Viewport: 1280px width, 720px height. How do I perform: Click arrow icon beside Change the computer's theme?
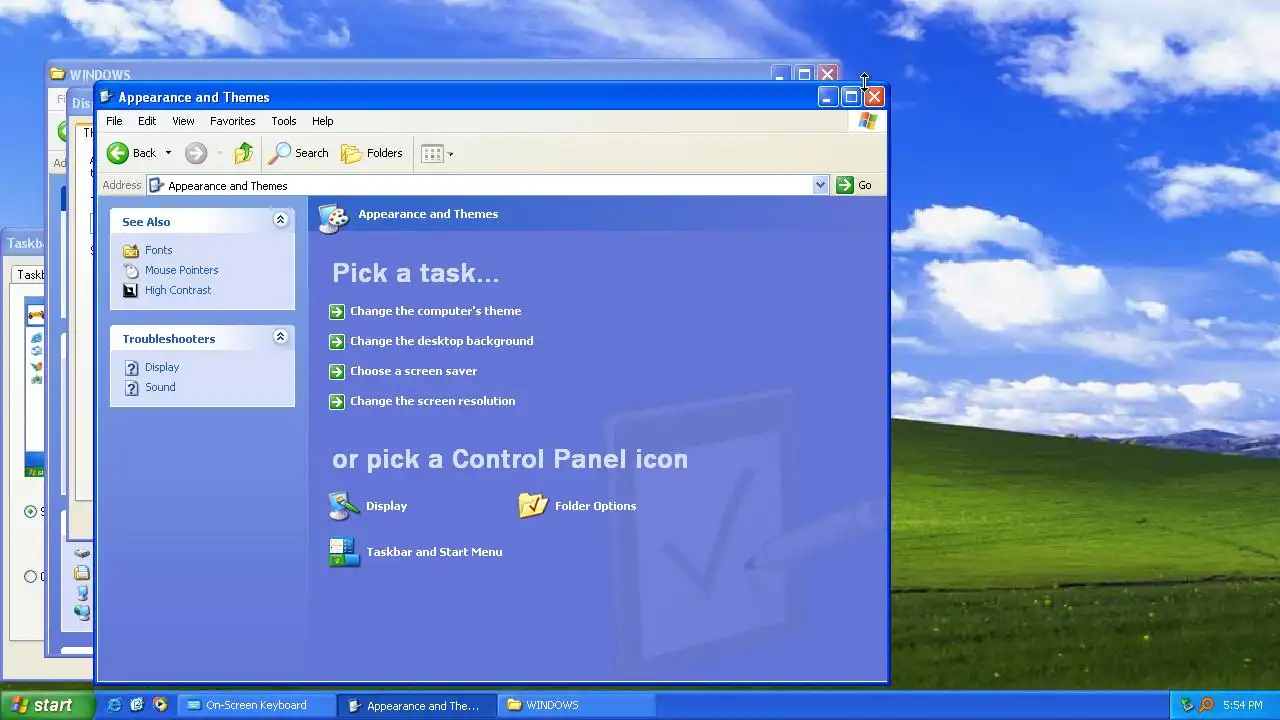pyautogui.click(x=336, y=311)
